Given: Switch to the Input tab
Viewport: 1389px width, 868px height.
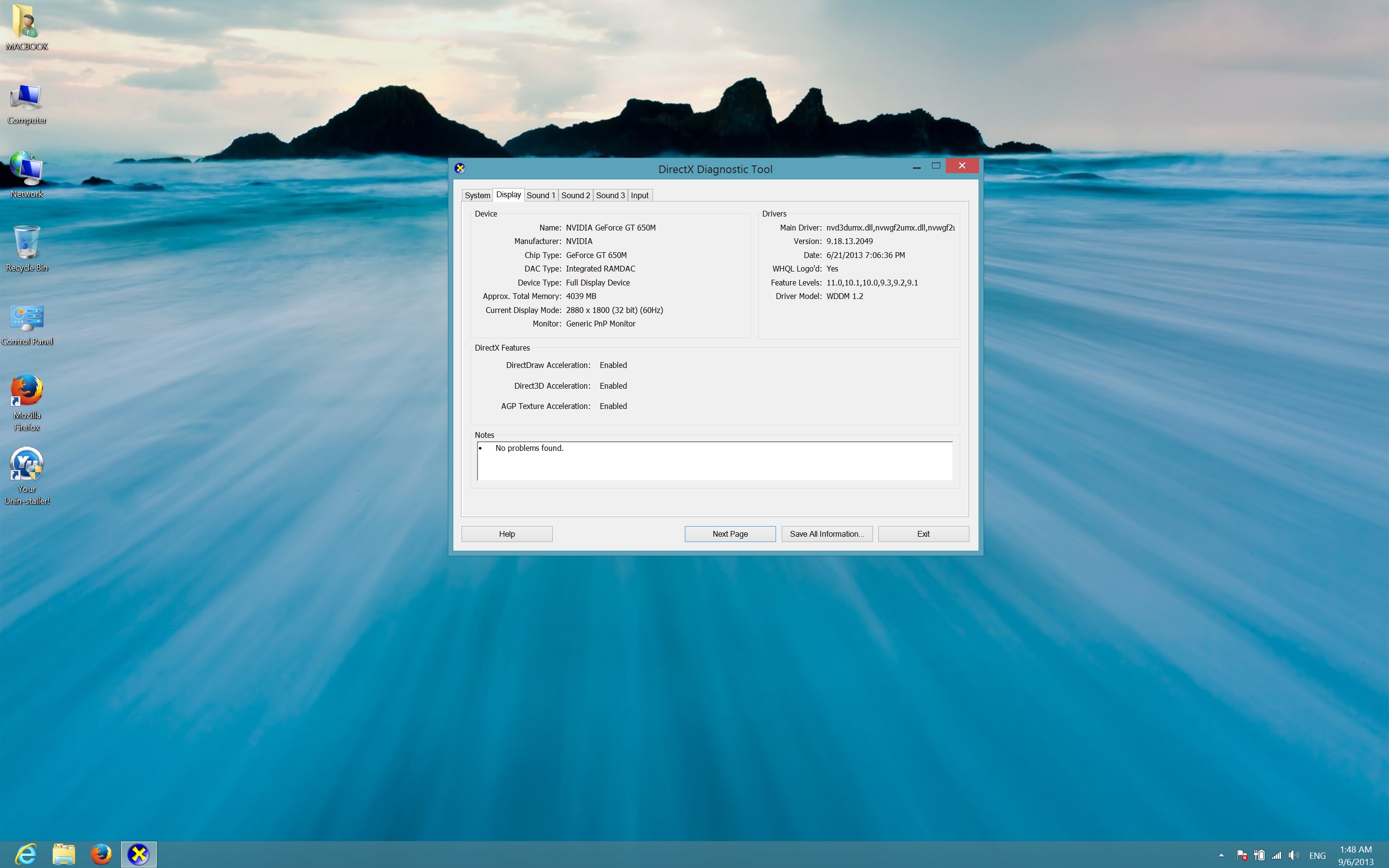Looking at the screenshot, I should (640, 195).
